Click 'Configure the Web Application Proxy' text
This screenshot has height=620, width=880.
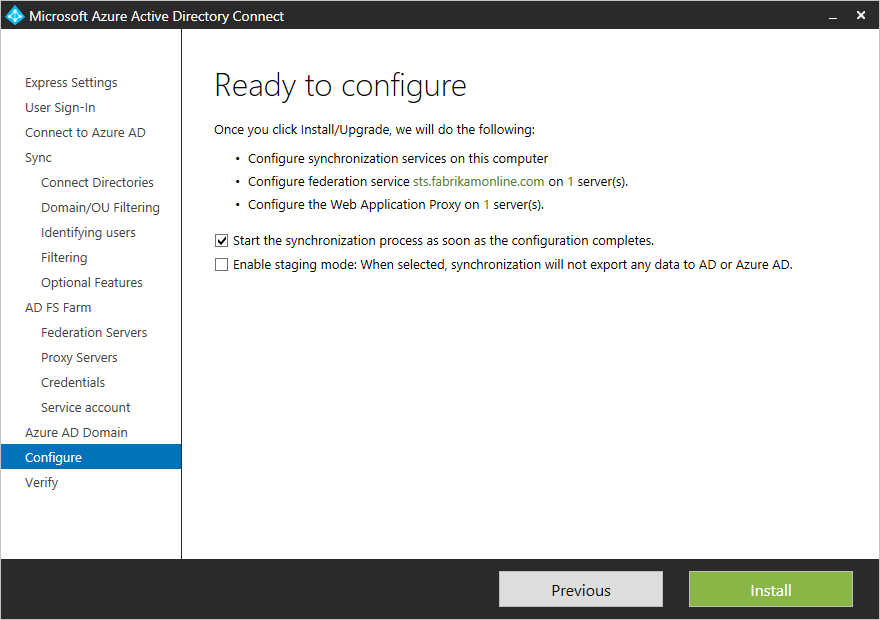click(x=354, y=205)
